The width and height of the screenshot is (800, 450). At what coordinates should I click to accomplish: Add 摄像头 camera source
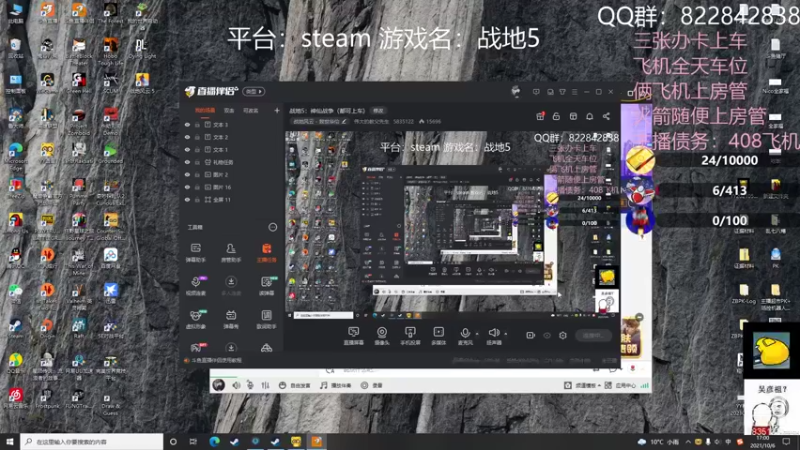tap(382, 336)
